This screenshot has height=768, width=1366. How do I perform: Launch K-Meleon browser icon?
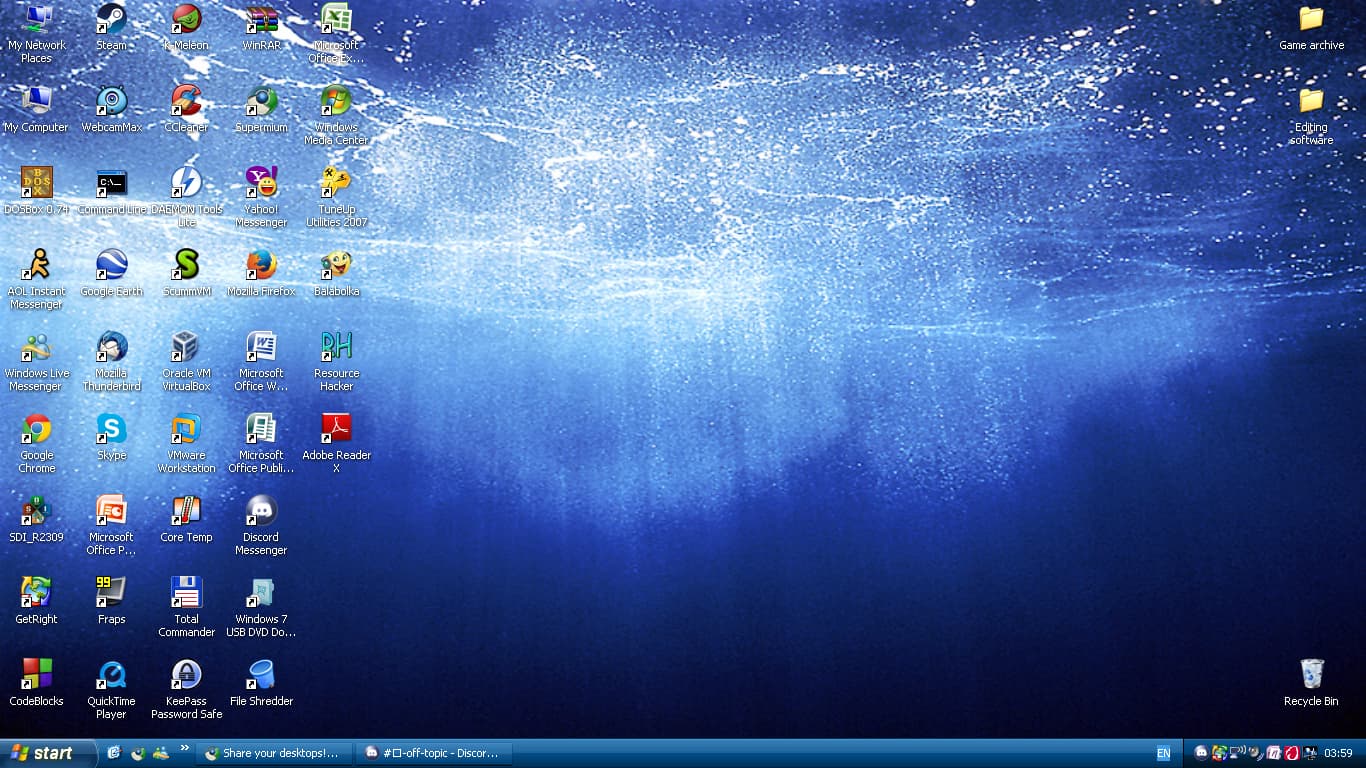[186, 18]
